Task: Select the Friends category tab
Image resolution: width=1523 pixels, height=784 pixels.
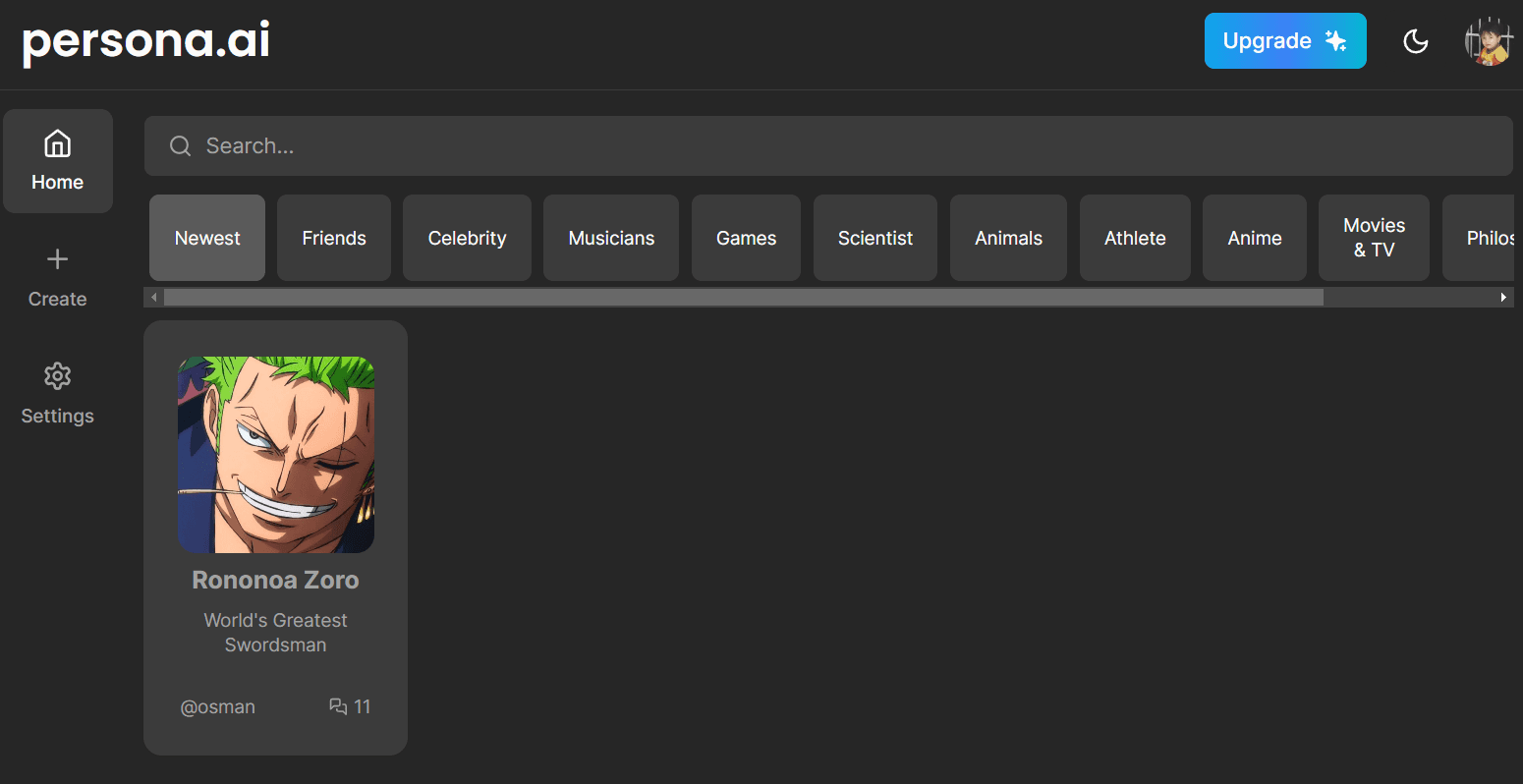Action: [x=334, y=238]
